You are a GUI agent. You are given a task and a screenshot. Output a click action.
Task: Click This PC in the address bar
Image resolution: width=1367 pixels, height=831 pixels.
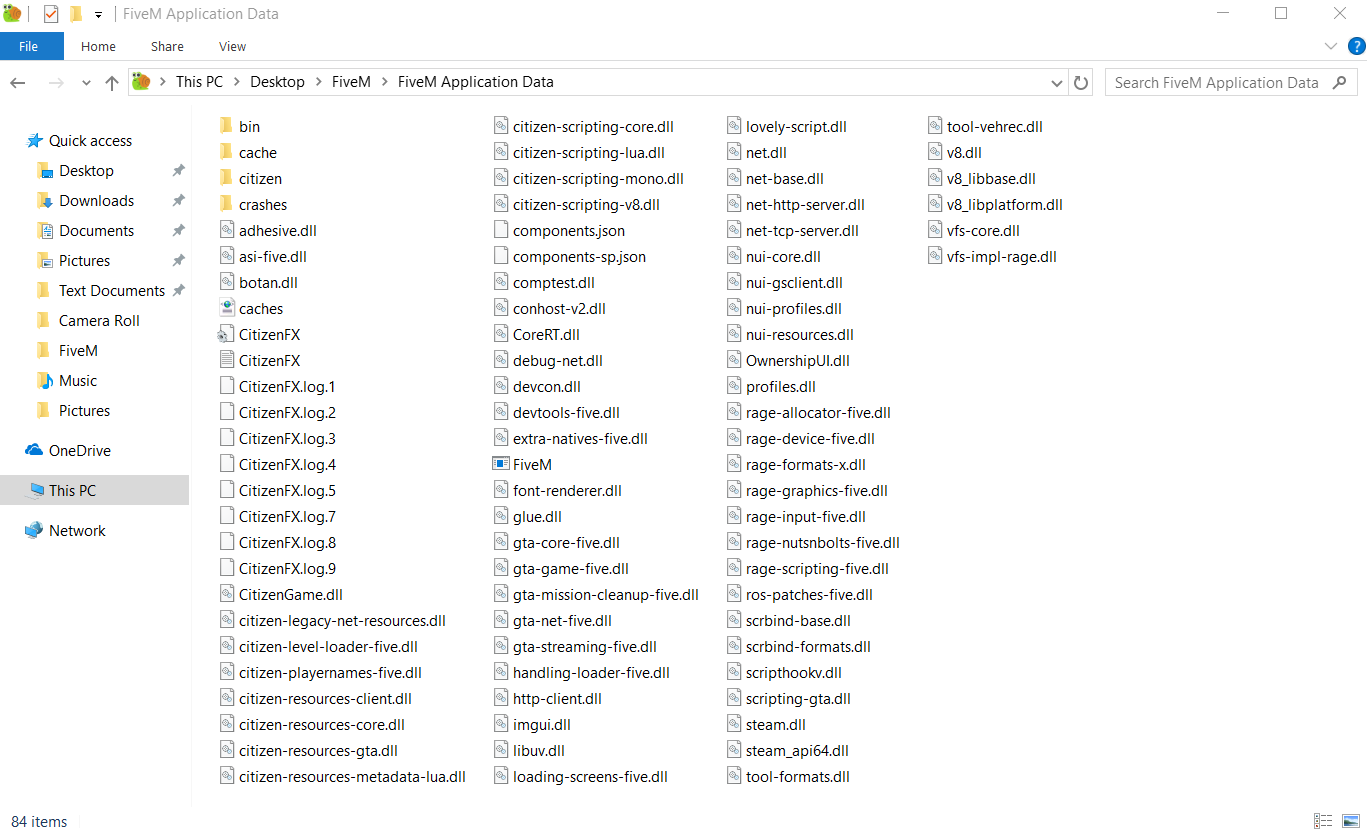pos(199,82)
